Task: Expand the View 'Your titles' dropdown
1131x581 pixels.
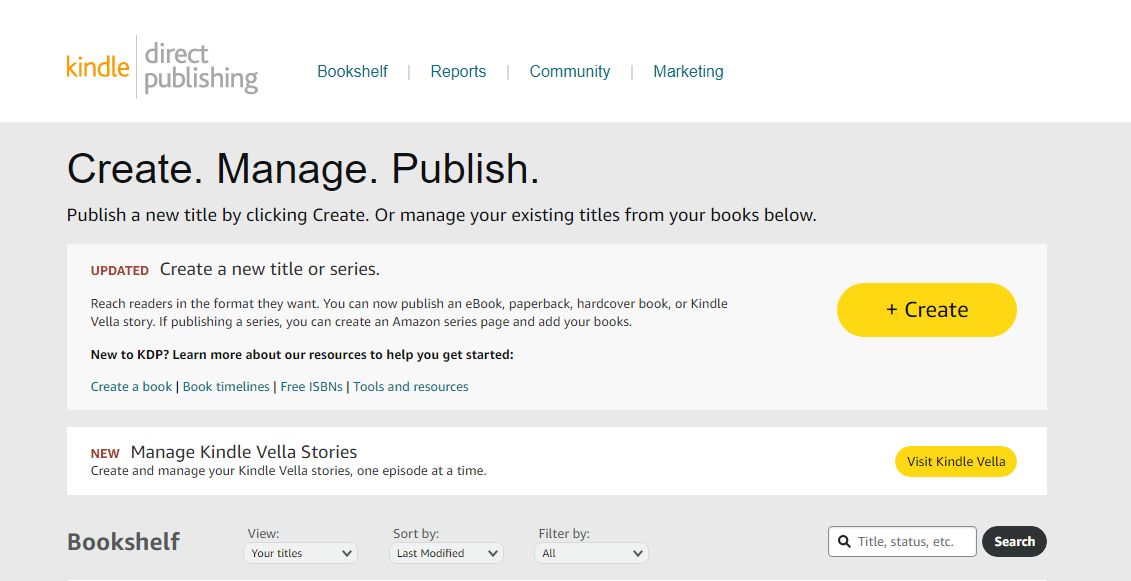Action: point(301,553)
